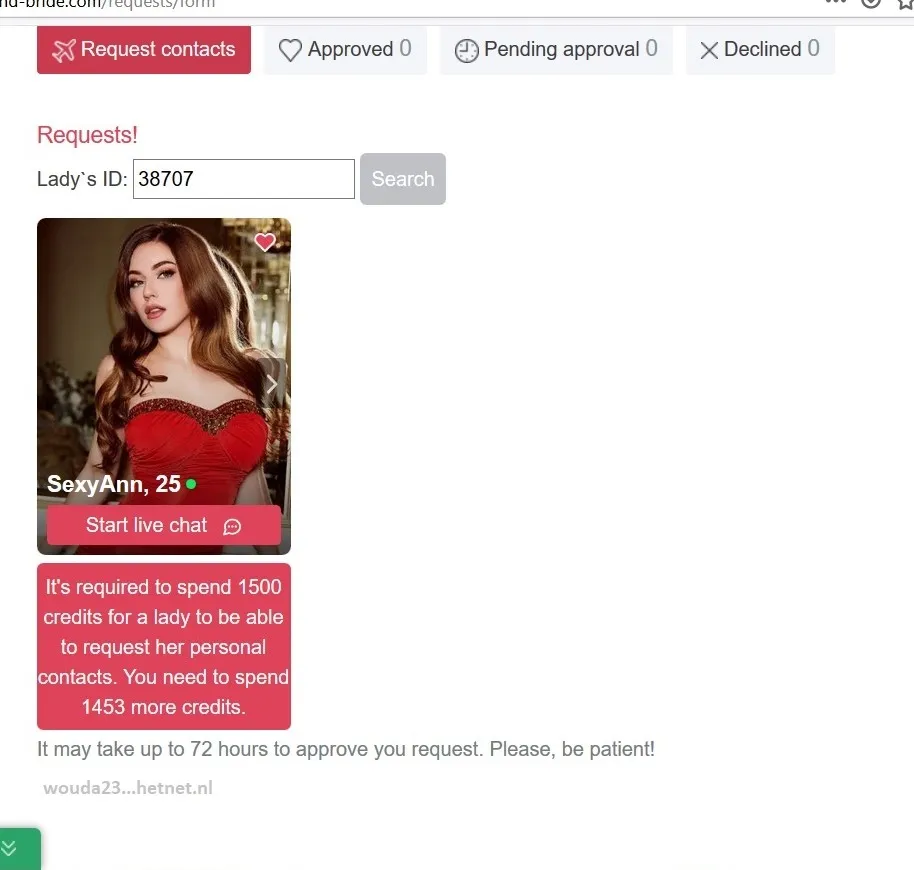Click the clock icon beside Pending approval
This screenshot has width=914, height=870.
pos(466,51)
